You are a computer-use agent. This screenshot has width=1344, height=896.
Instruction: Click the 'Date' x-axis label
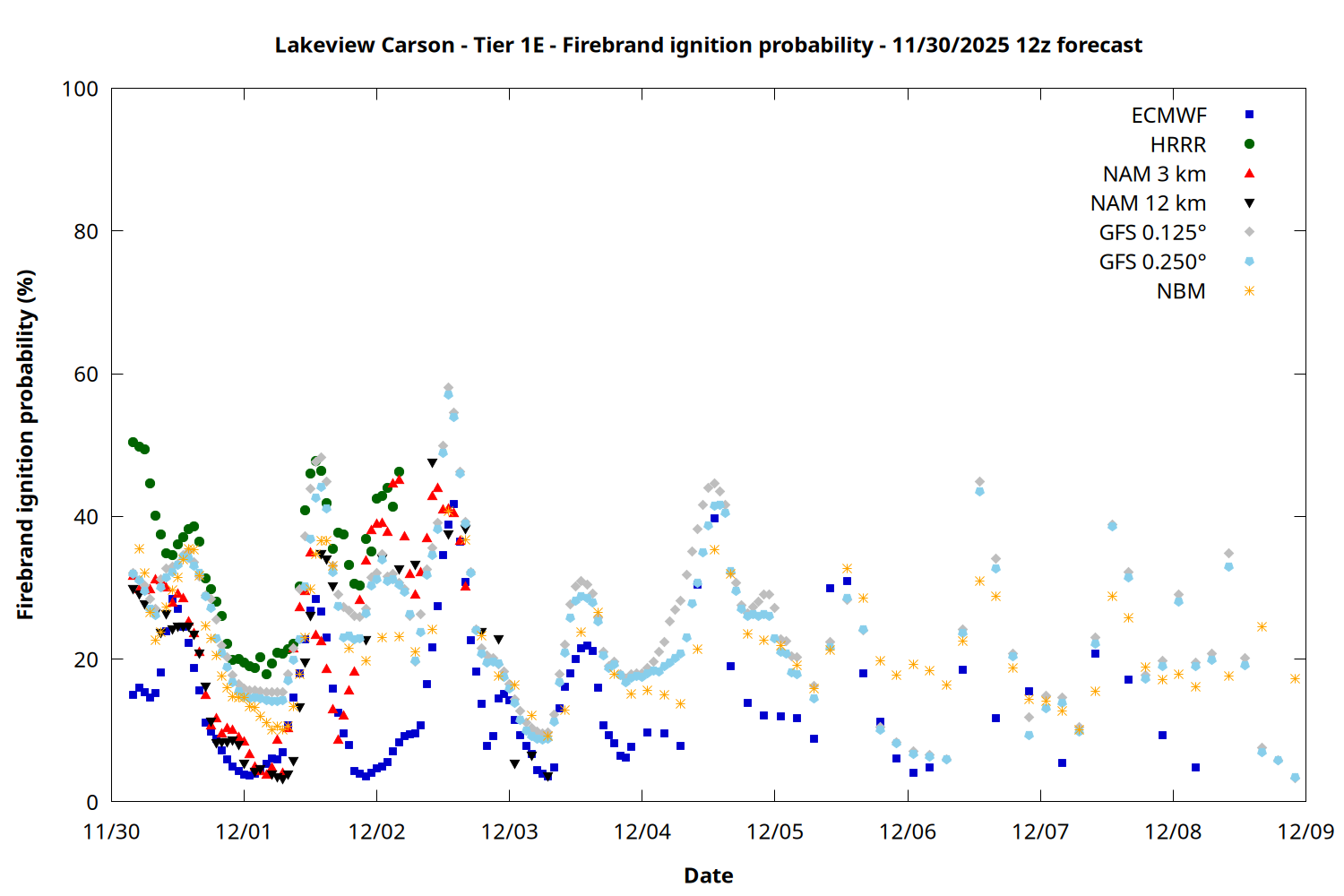tap(708, 875)
